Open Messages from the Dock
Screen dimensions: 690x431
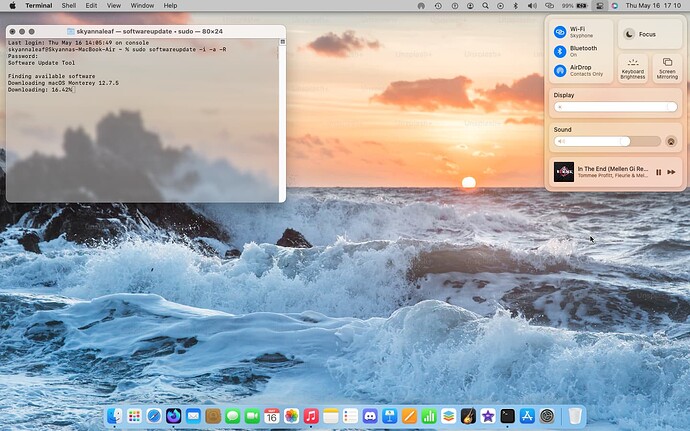coord(232,416)
